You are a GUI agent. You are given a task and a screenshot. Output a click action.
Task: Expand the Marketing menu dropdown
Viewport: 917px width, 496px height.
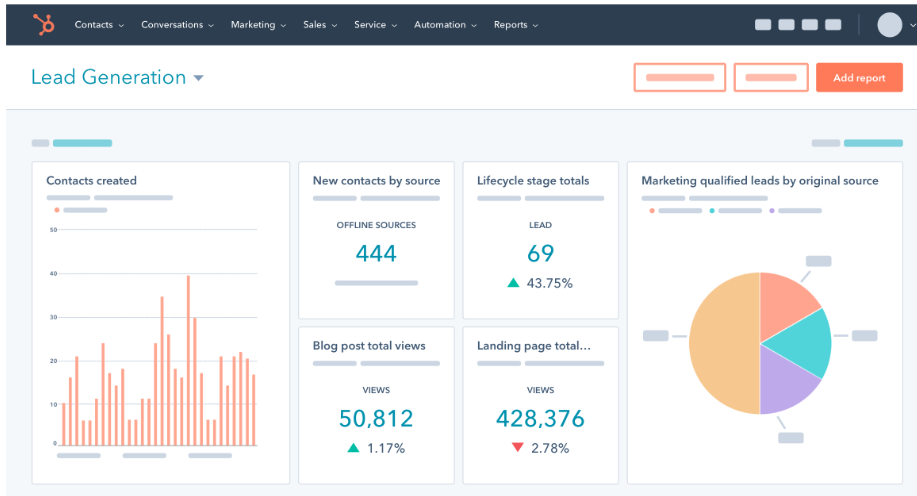[x=258, y=25]
